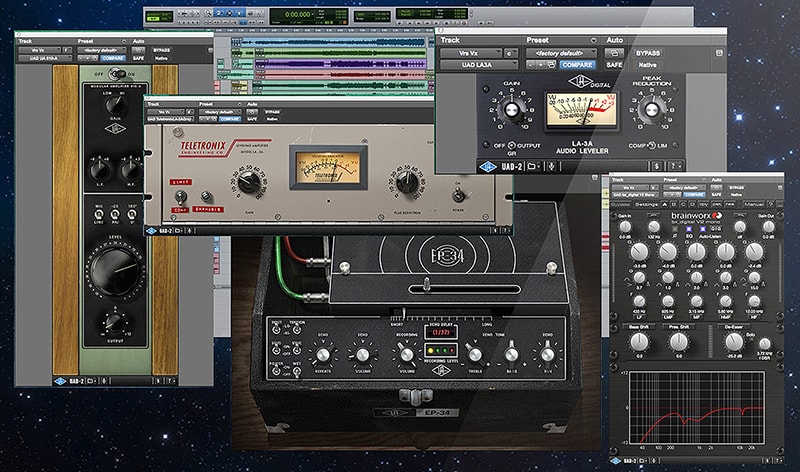This screenshot has width=800, height=472.
Task: Click the EQ curve graph in brainworx plugin
Action: 697,408
